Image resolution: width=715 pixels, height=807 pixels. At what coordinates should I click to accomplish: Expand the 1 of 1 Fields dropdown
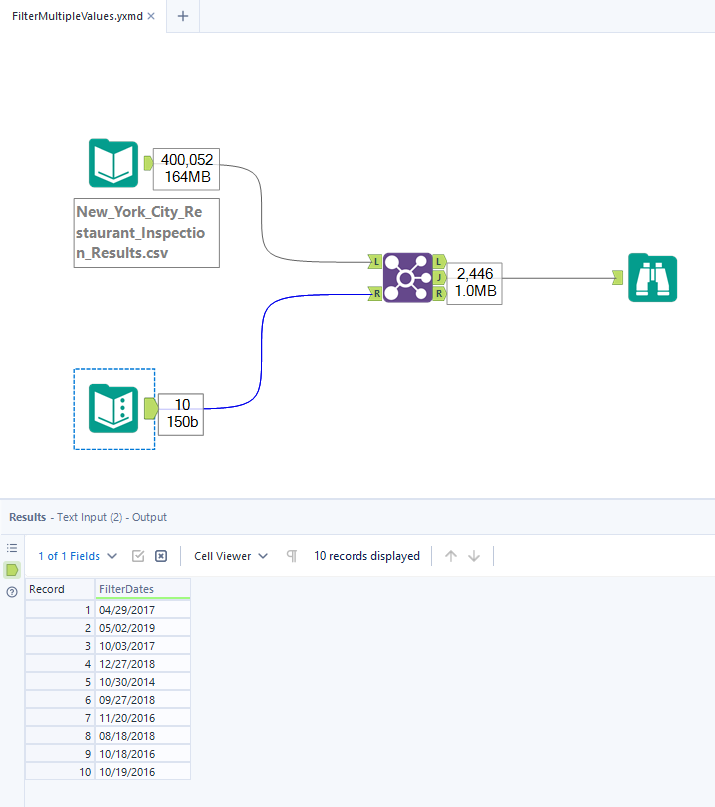(78, 556)
